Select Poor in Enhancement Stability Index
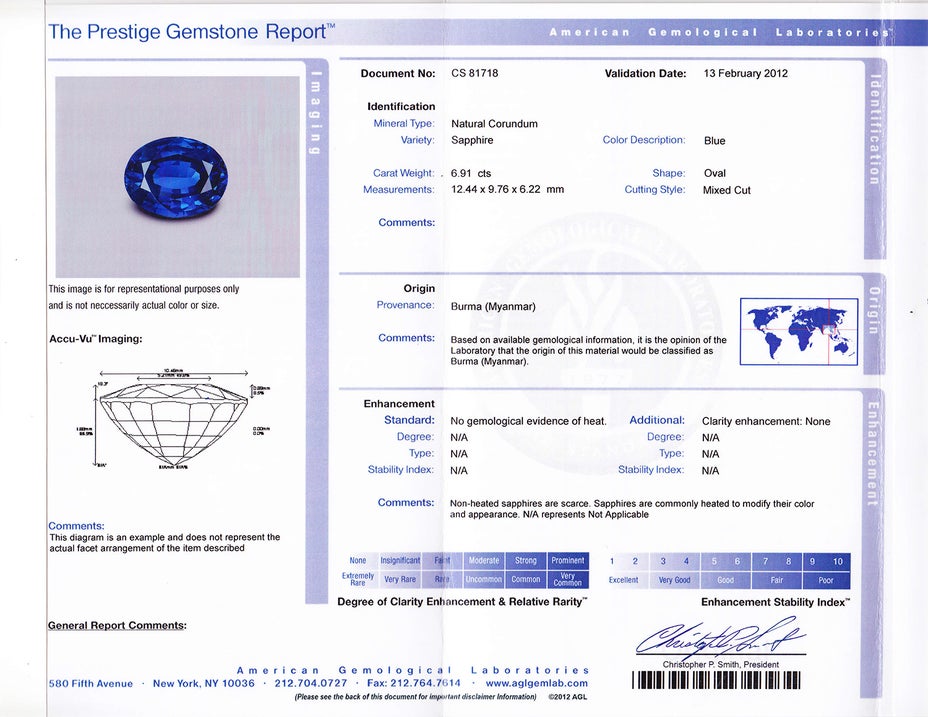 coord(826,580)
